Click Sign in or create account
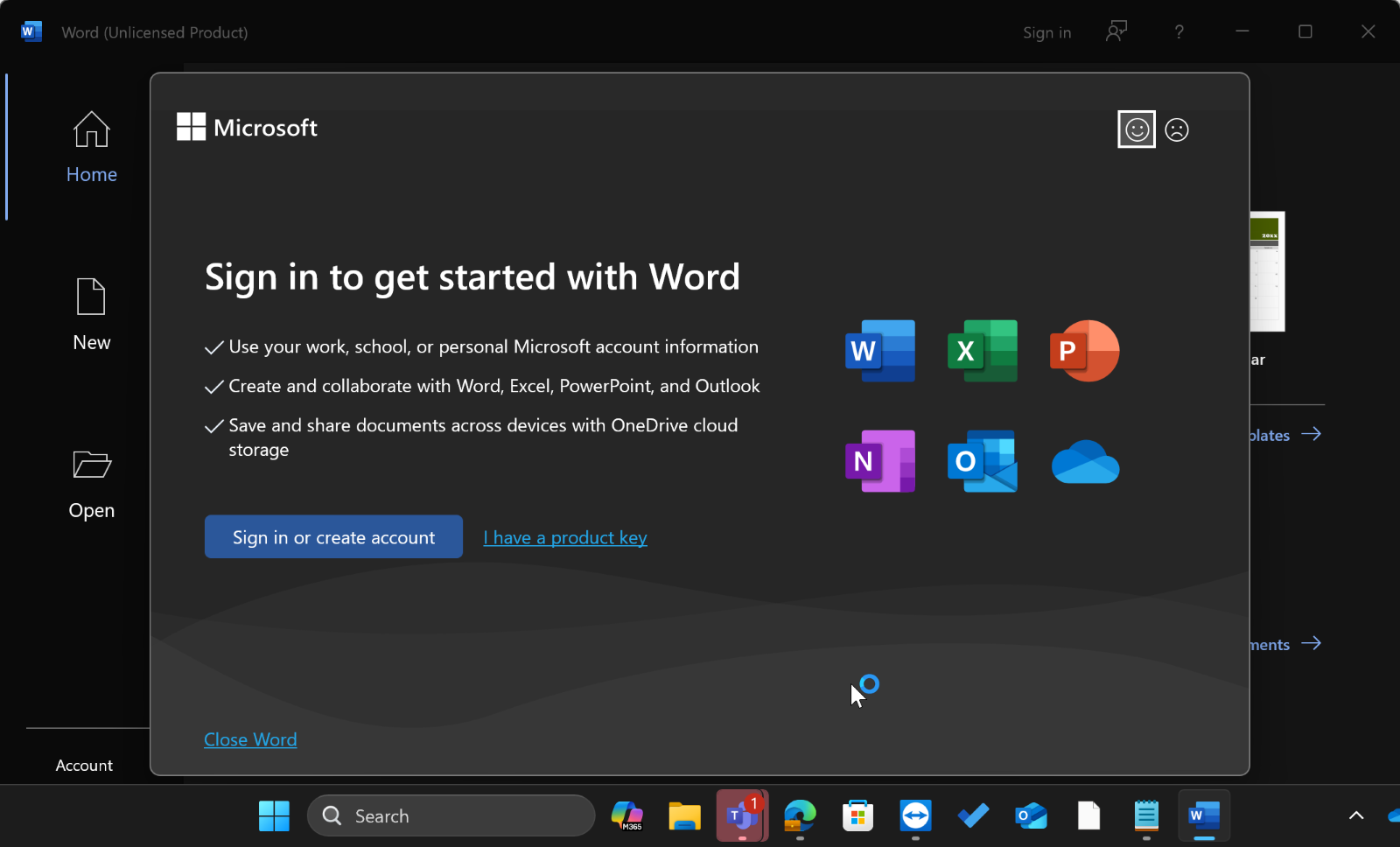 click(x=333, y=536)
